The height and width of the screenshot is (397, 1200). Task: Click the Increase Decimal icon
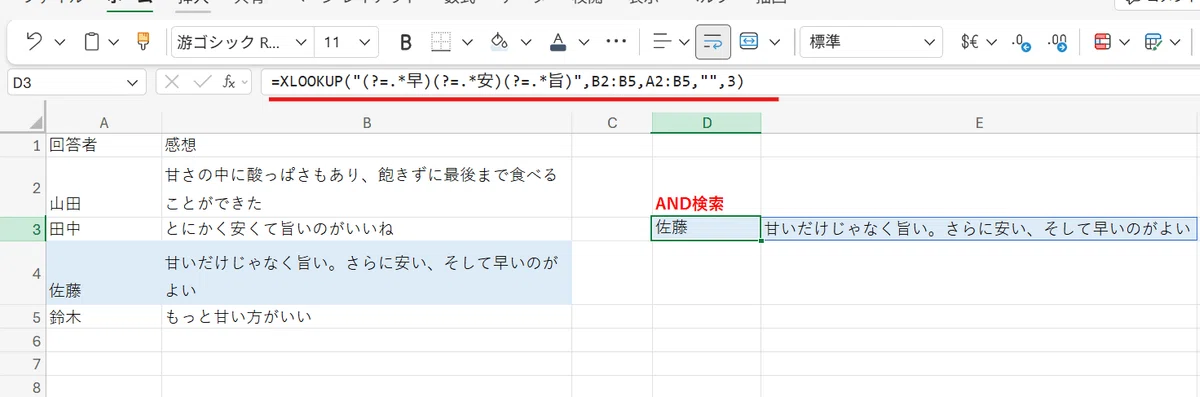click(1058, 42)
